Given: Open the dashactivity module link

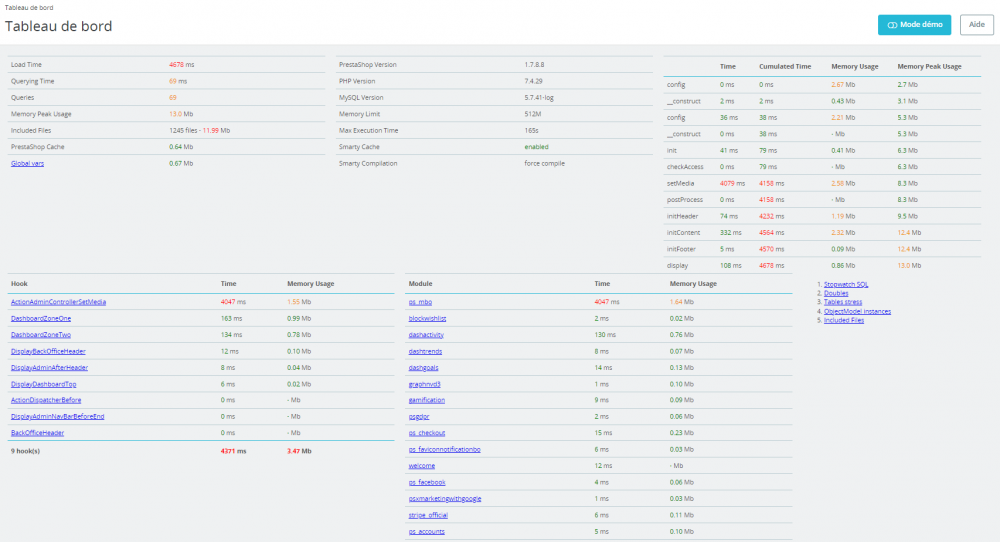Looking at the screenshot, I should point(426,335).
